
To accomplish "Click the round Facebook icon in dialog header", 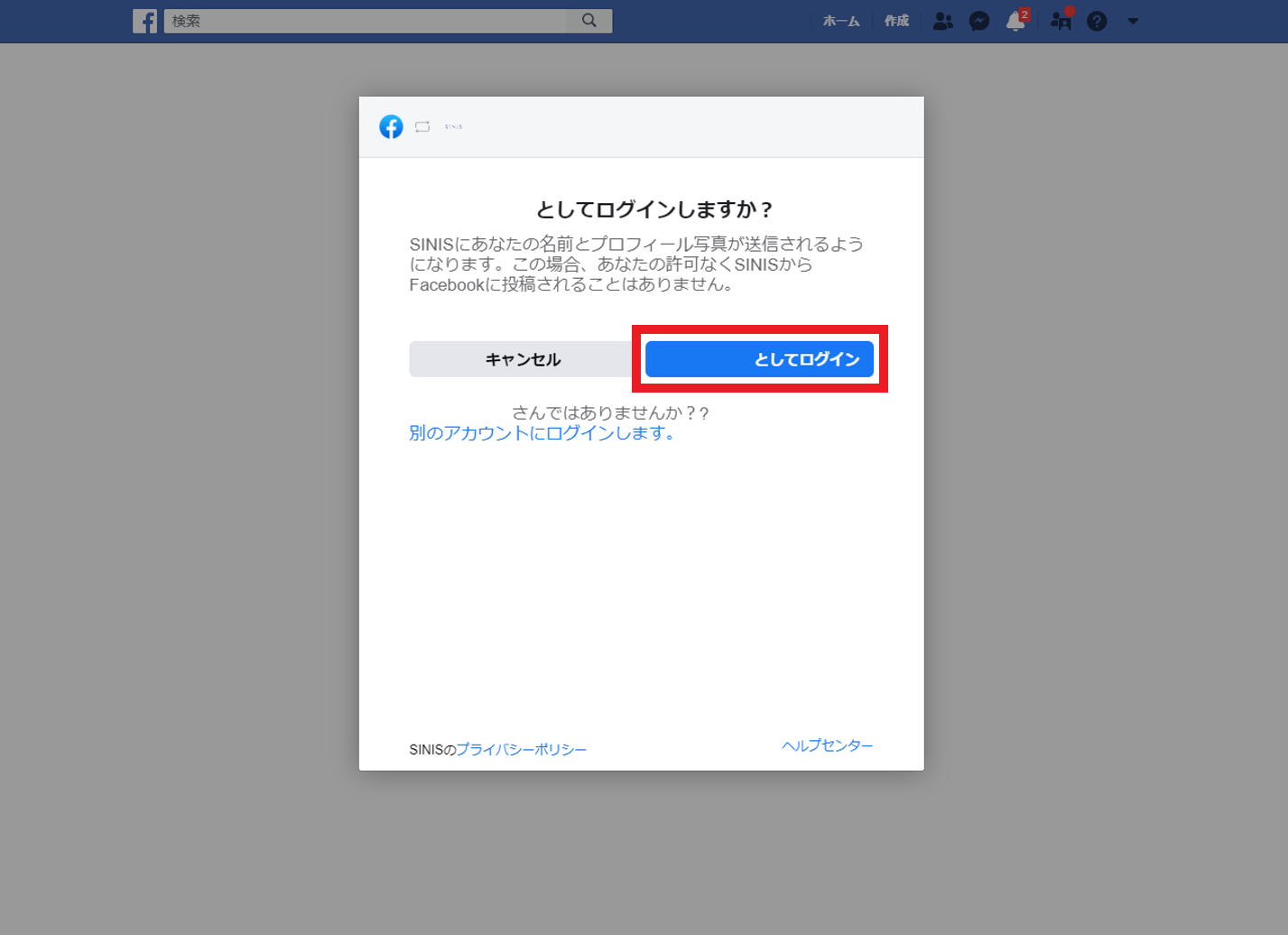I will [391, 126].
